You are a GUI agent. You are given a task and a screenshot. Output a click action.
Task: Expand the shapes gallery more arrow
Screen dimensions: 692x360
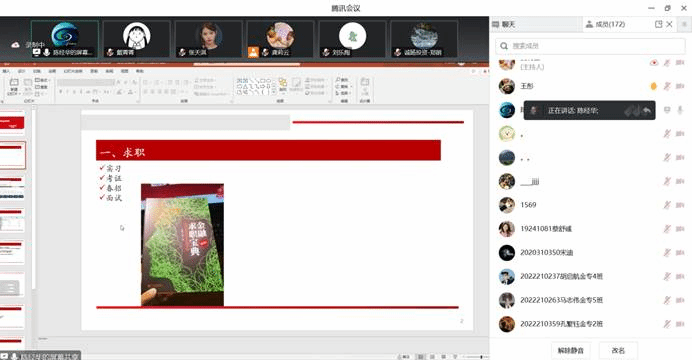tap(274, 92)
